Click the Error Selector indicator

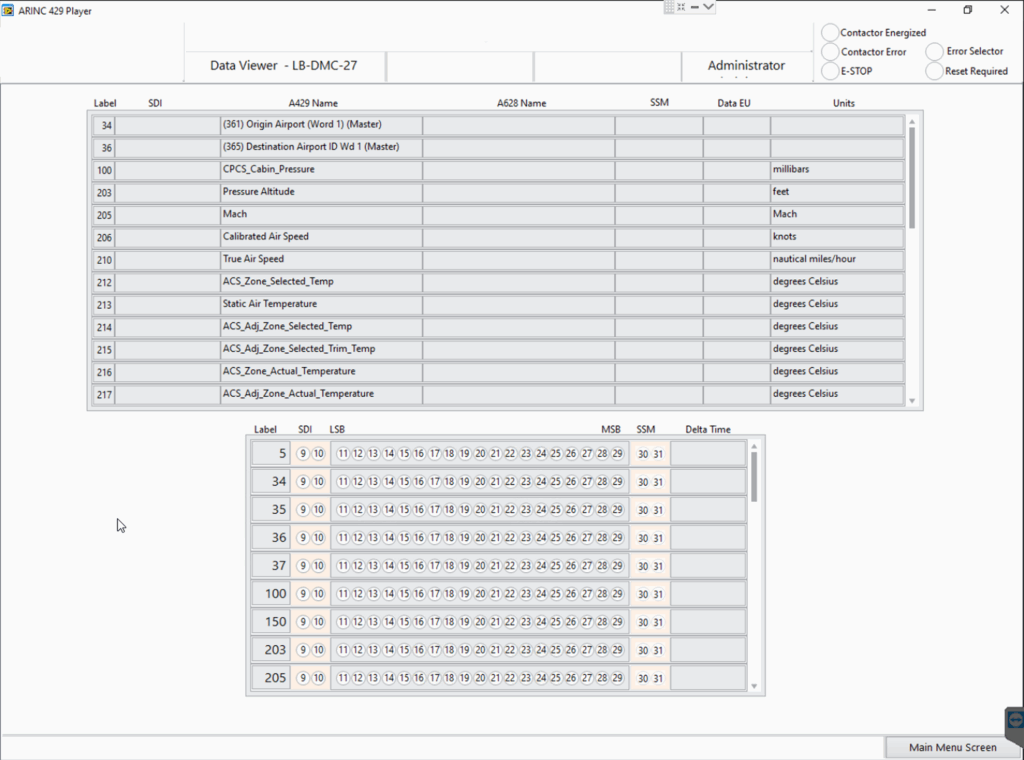(935, 52)
